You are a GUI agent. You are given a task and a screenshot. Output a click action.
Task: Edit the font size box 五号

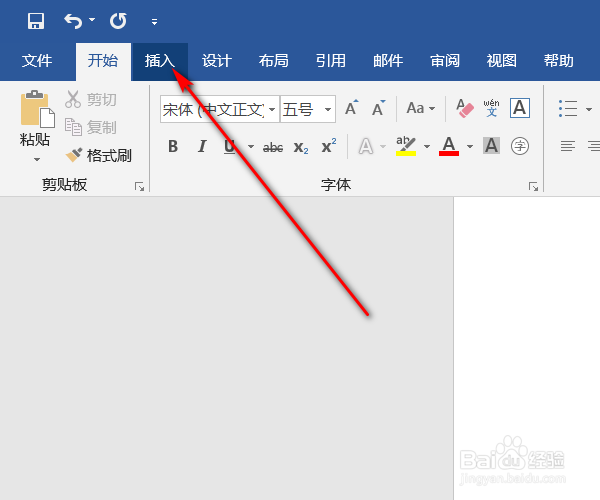point(301,109)
